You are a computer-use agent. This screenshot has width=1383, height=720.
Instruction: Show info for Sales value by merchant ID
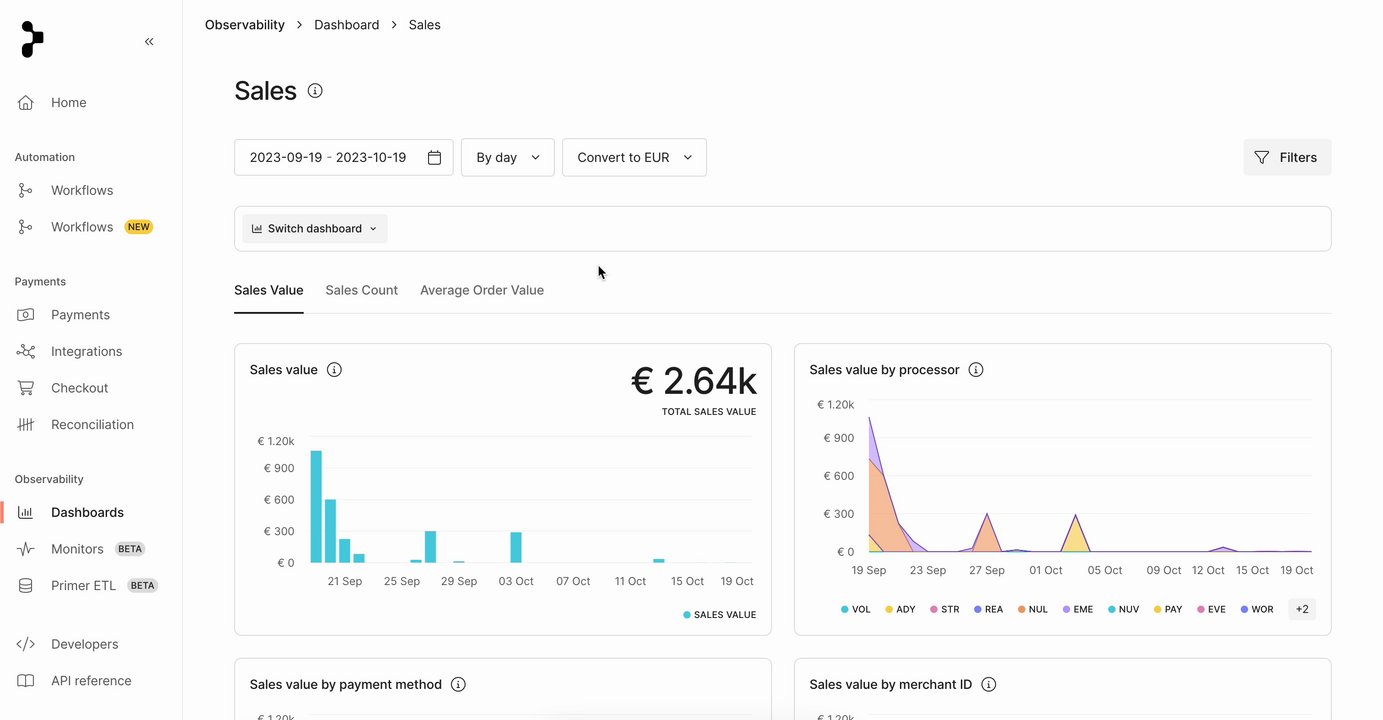[x=989, y=685]
